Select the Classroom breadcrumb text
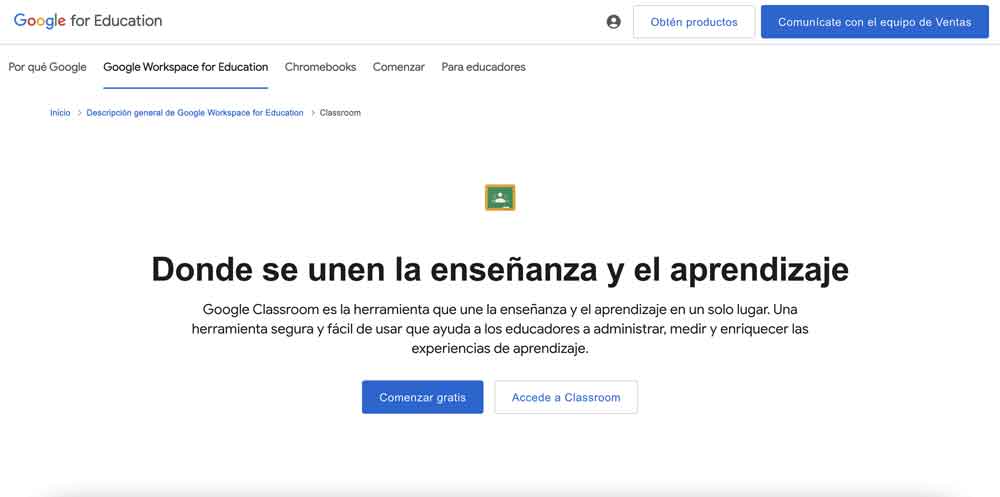This screenshot has width=1000, height=497. coord(340,113)
